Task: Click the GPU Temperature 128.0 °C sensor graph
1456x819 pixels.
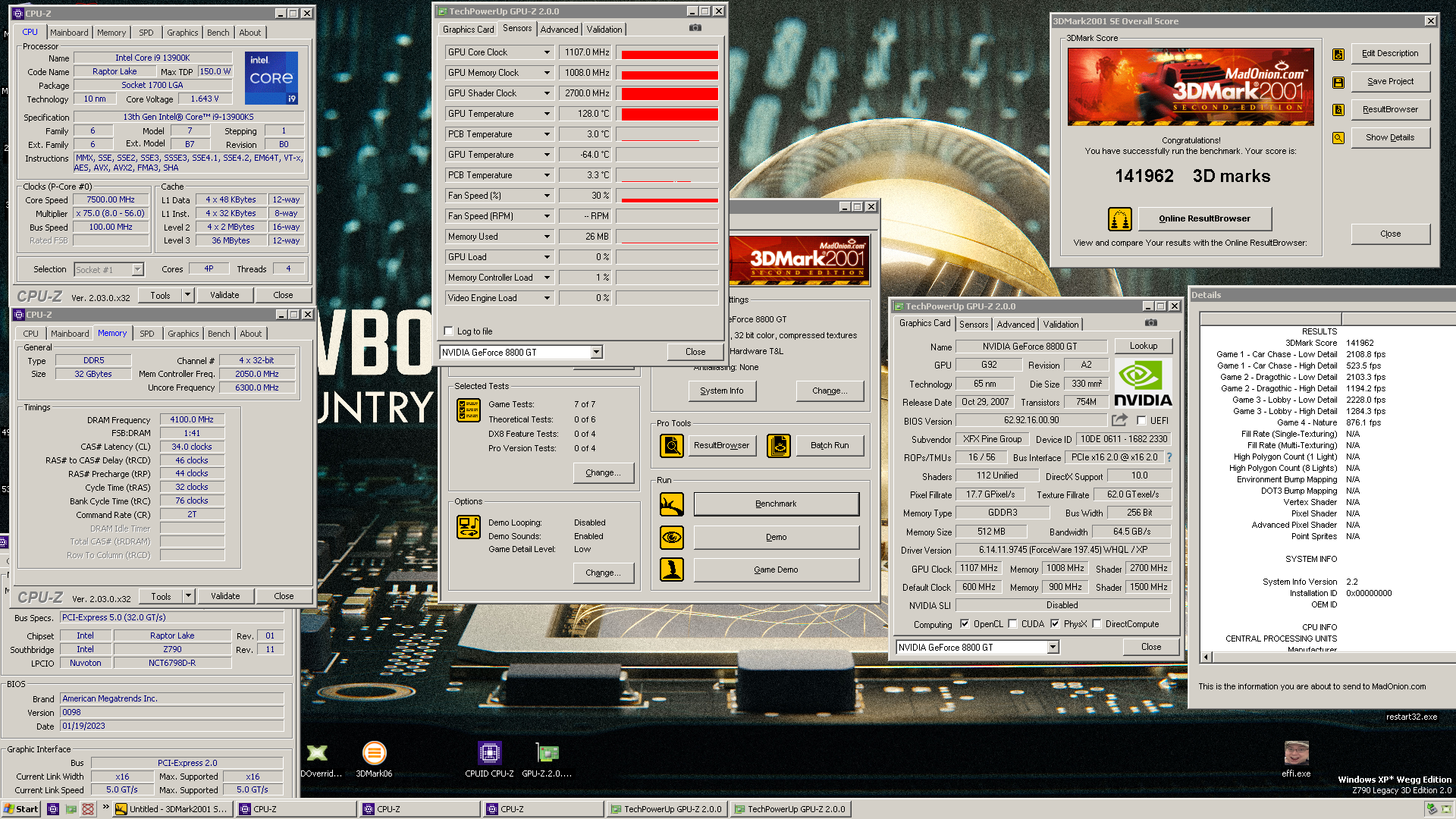Action: click(667, 115)
